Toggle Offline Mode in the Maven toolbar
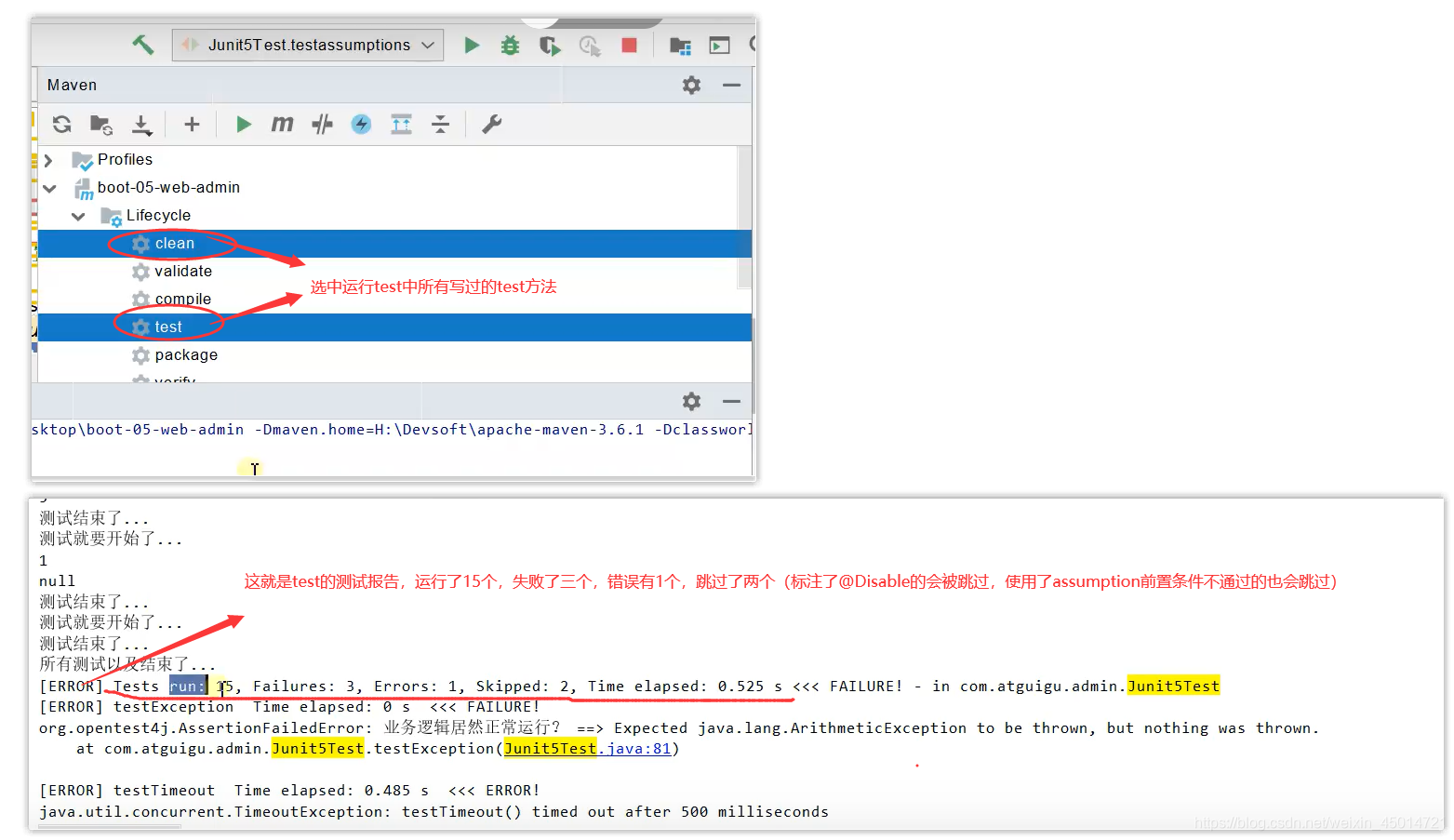Screen dimensions: 1454x840 click(x=361, y=124)
